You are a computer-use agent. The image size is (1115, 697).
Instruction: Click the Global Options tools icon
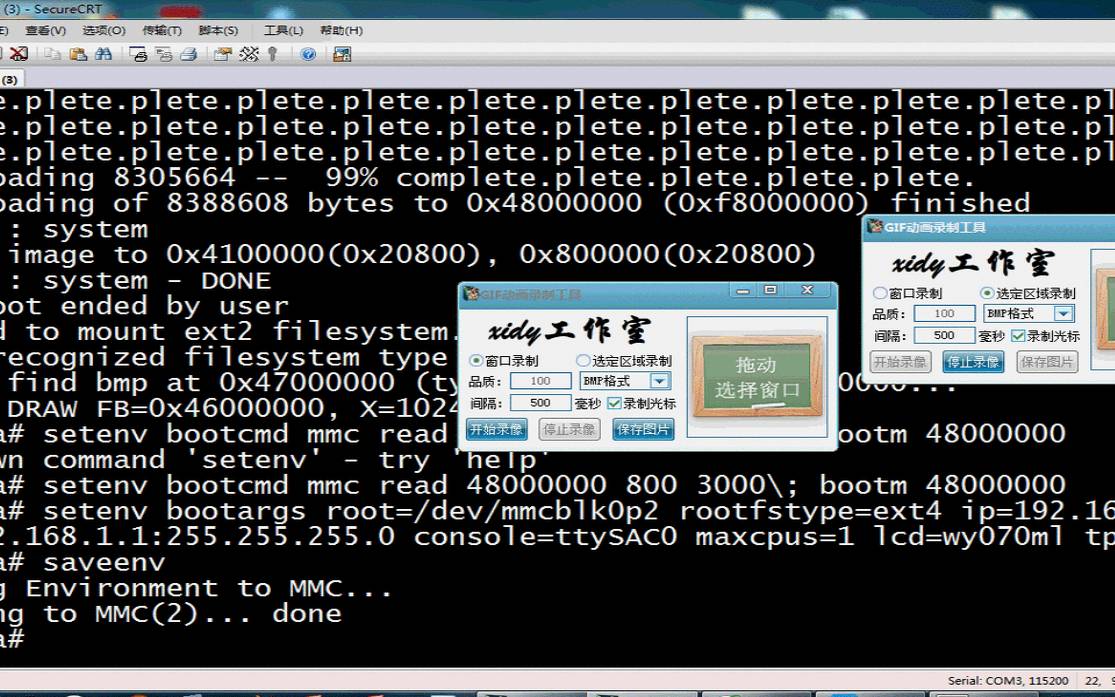coord(249,54)
